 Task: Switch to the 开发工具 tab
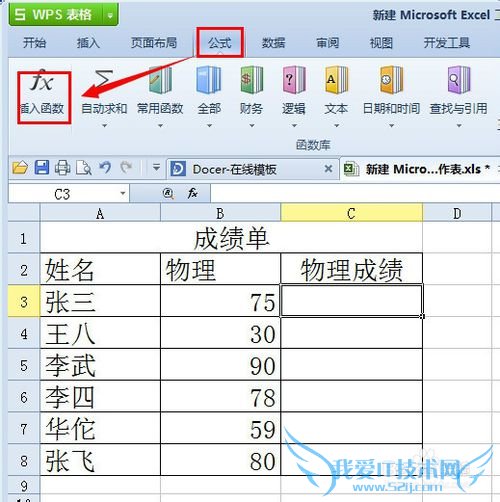coord(447,43)
